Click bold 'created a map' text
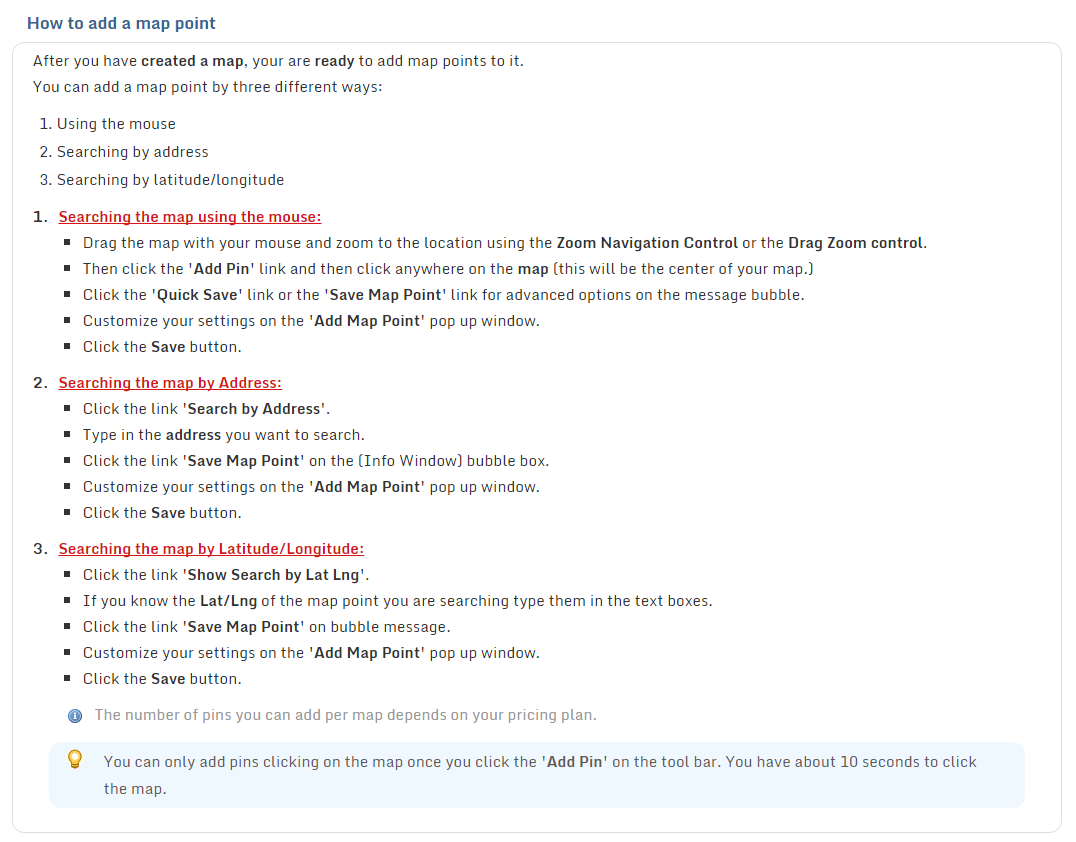 coord(192,61)
